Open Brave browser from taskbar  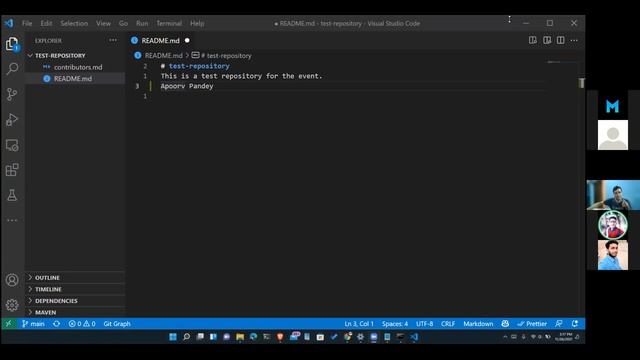[x=280, y=337]
